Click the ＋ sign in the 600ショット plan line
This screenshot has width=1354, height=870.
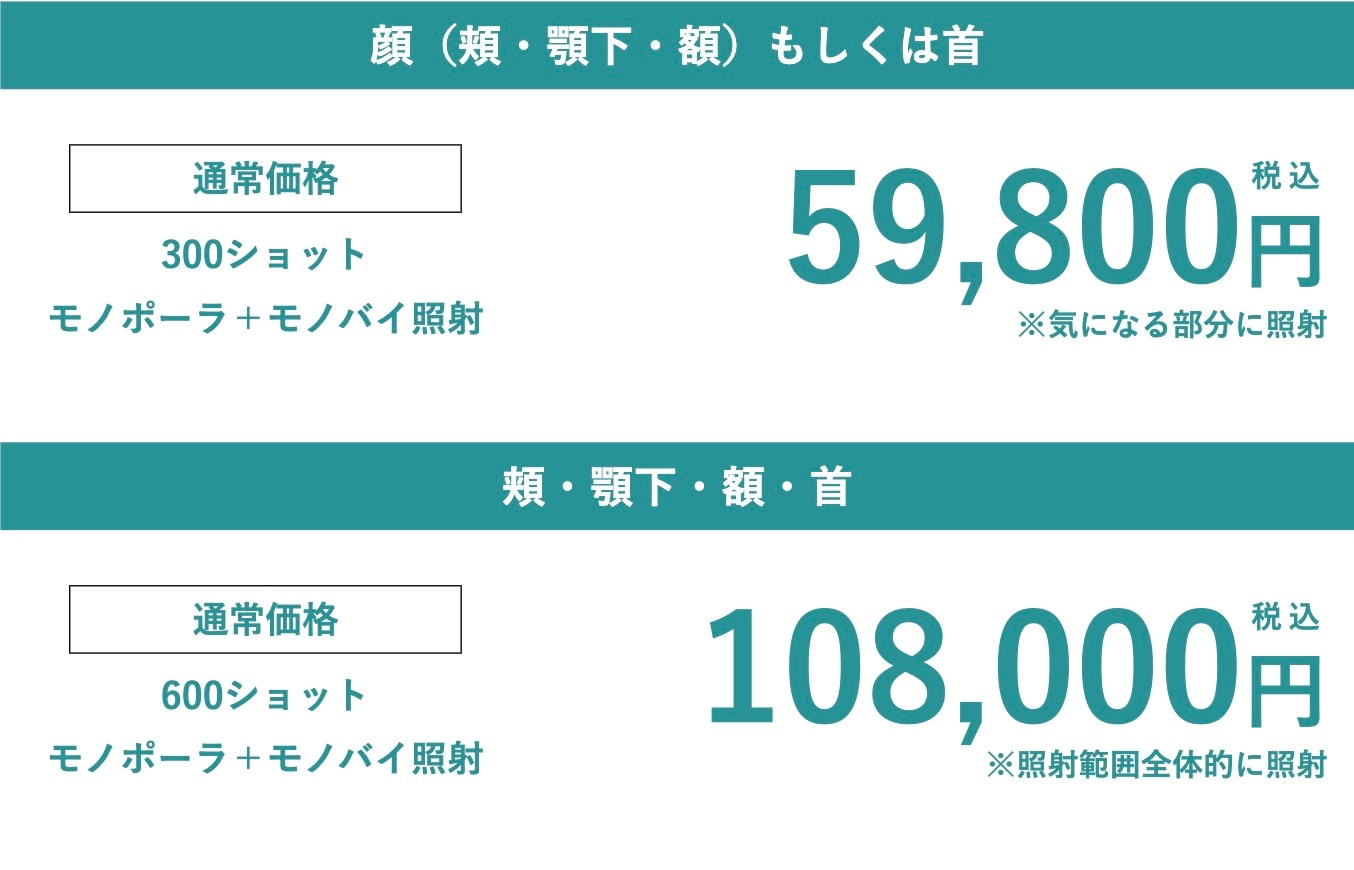click(x=249, y=760)
